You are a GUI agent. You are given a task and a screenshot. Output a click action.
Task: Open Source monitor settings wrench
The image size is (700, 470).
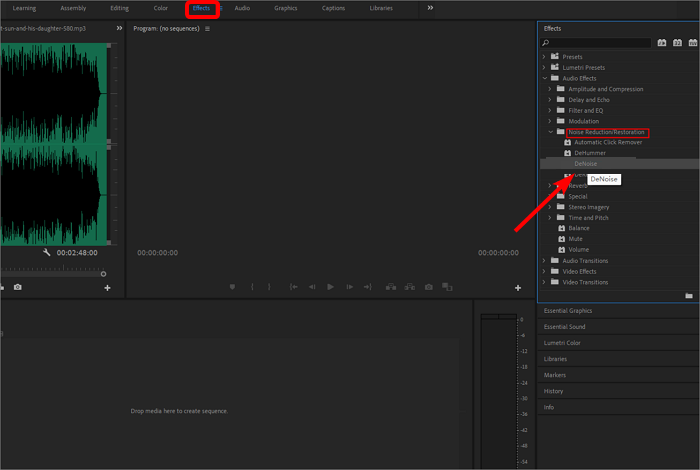click(46, 253)
